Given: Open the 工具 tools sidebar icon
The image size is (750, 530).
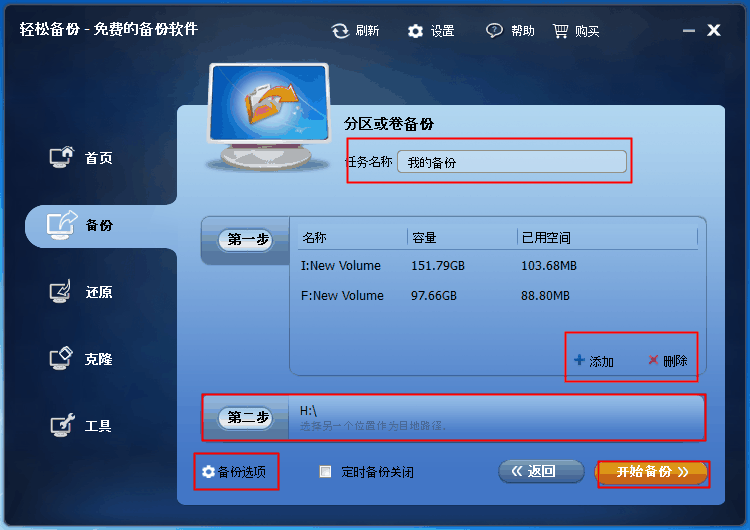Looking at the screenshot, I should pyautogui.click(x=62, y=425).
